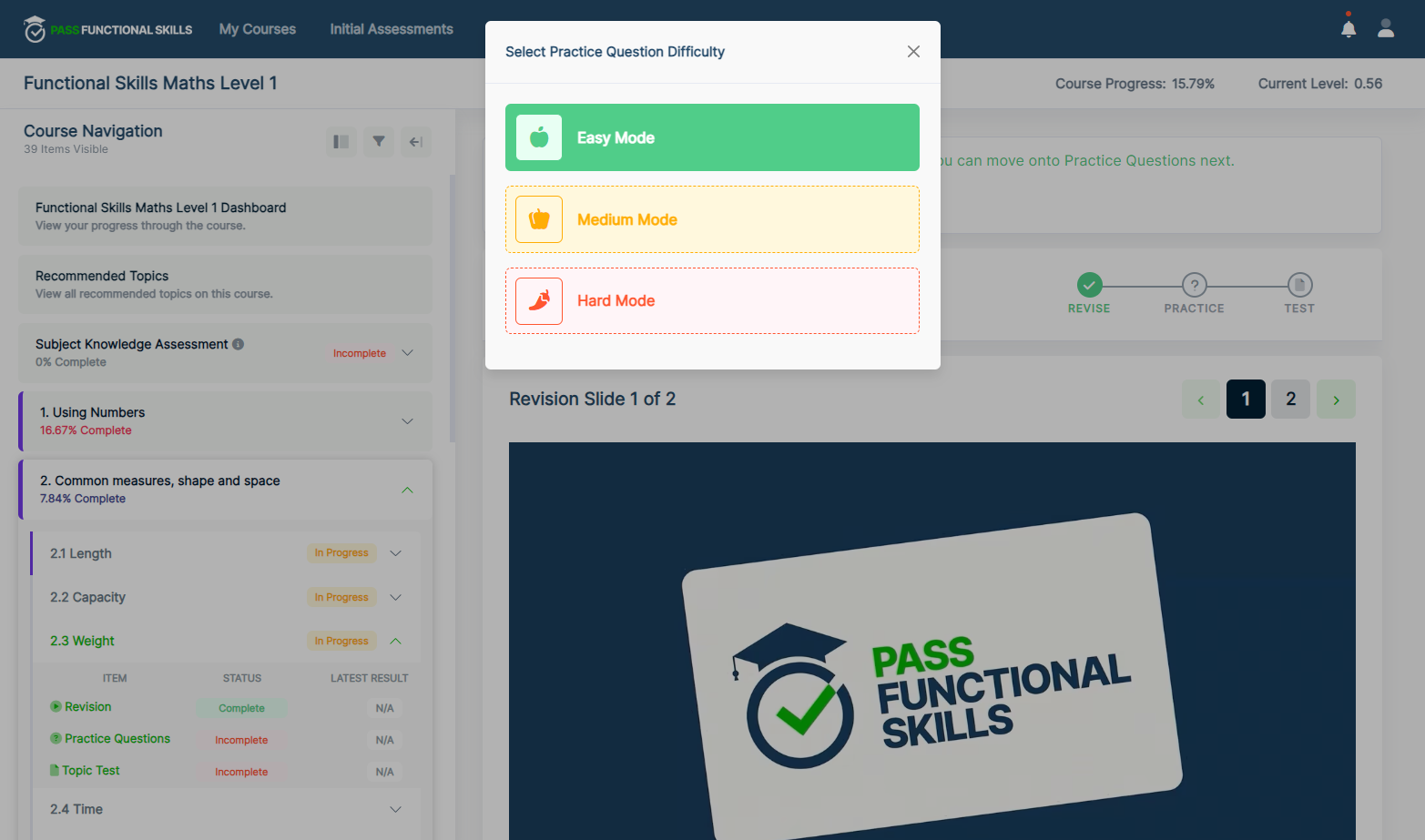Select Medium Mode difficulty

pos(712,219)
